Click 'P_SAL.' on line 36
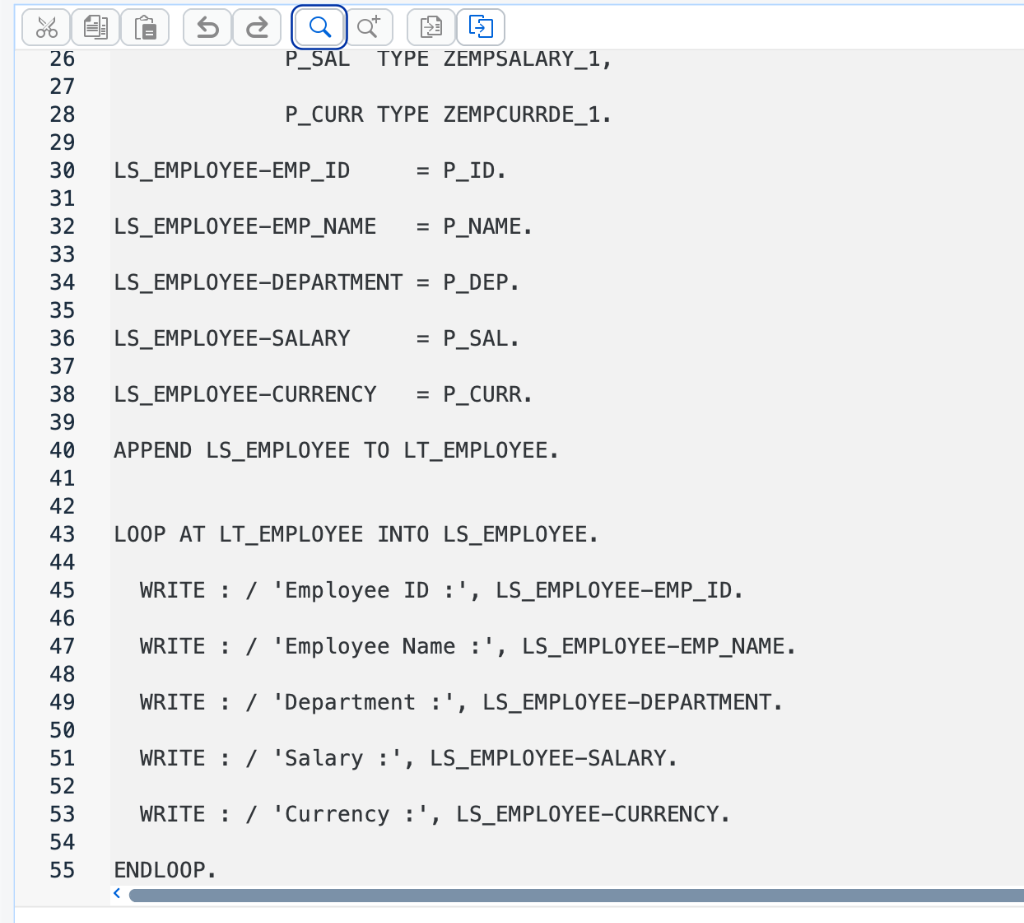The image size is (1024, 923). point(481,338)
